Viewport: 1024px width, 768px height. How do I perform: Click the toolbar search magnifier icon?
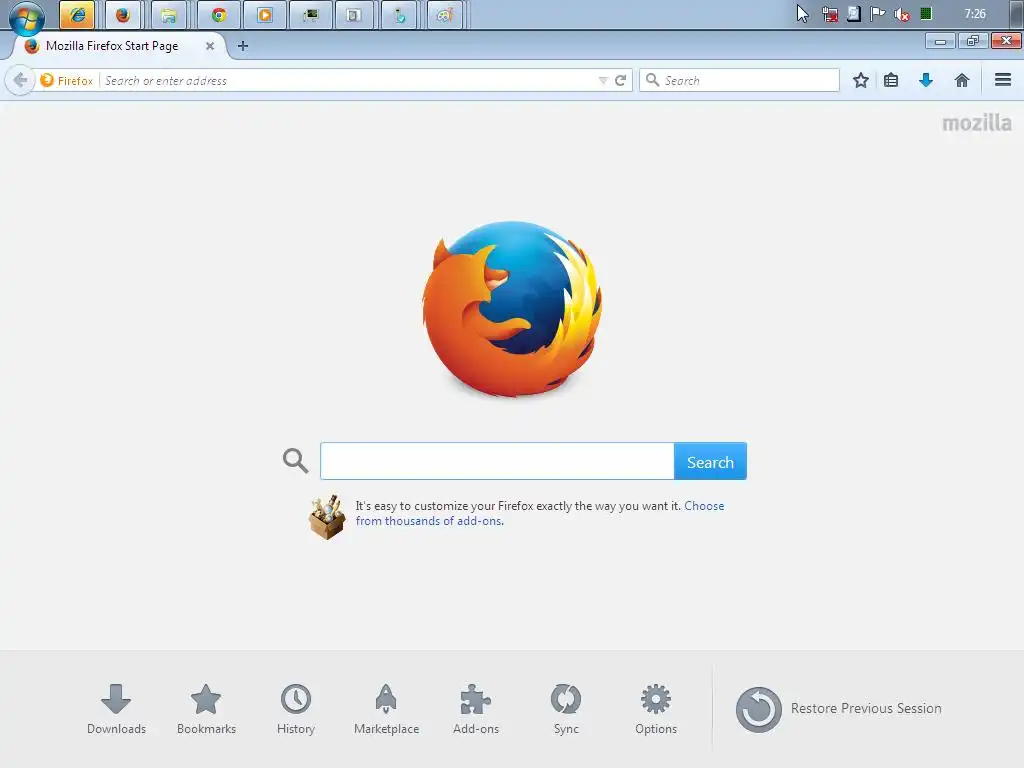click(x=652, y=80)
